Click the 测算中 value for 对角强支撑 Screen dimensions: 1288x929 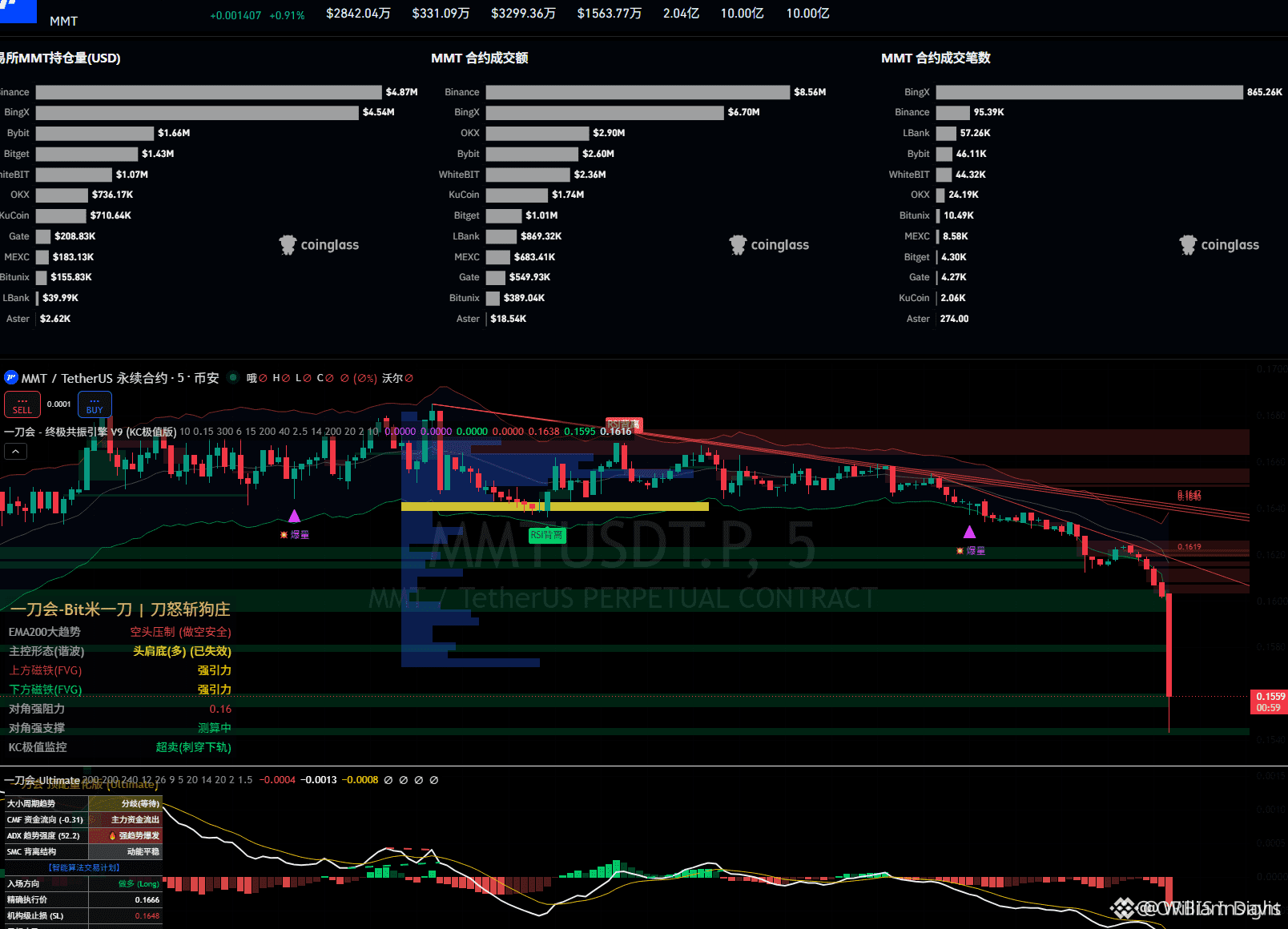tap(215, 728)
